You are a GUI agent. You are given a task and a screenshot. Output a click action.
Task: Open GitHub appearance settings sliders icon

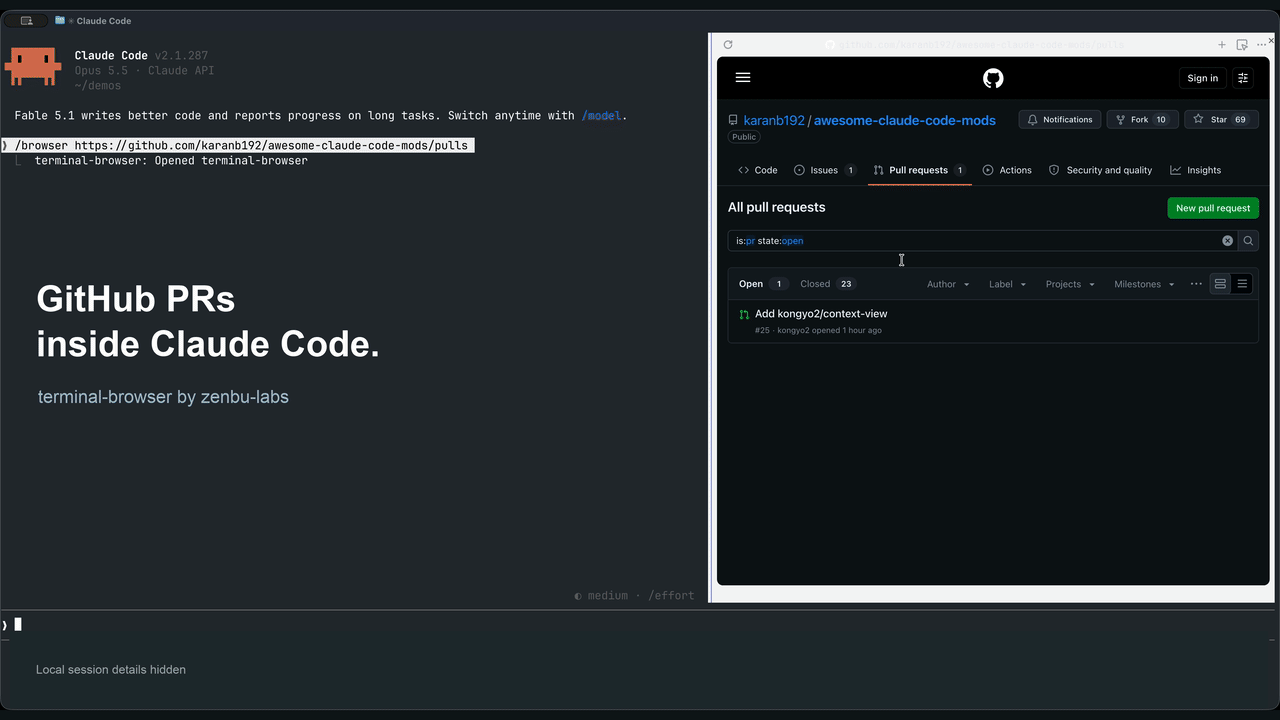(1243, 78)
